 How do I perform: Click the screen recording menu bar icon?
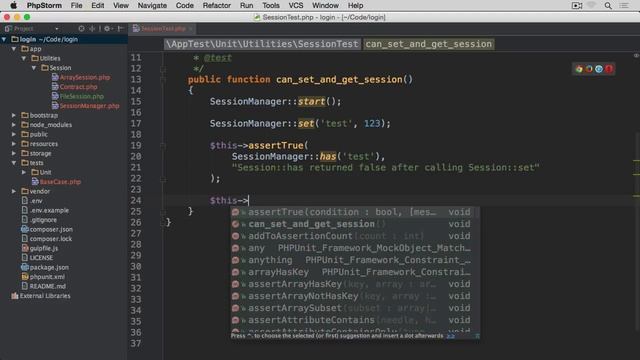(x=577, y=5)
